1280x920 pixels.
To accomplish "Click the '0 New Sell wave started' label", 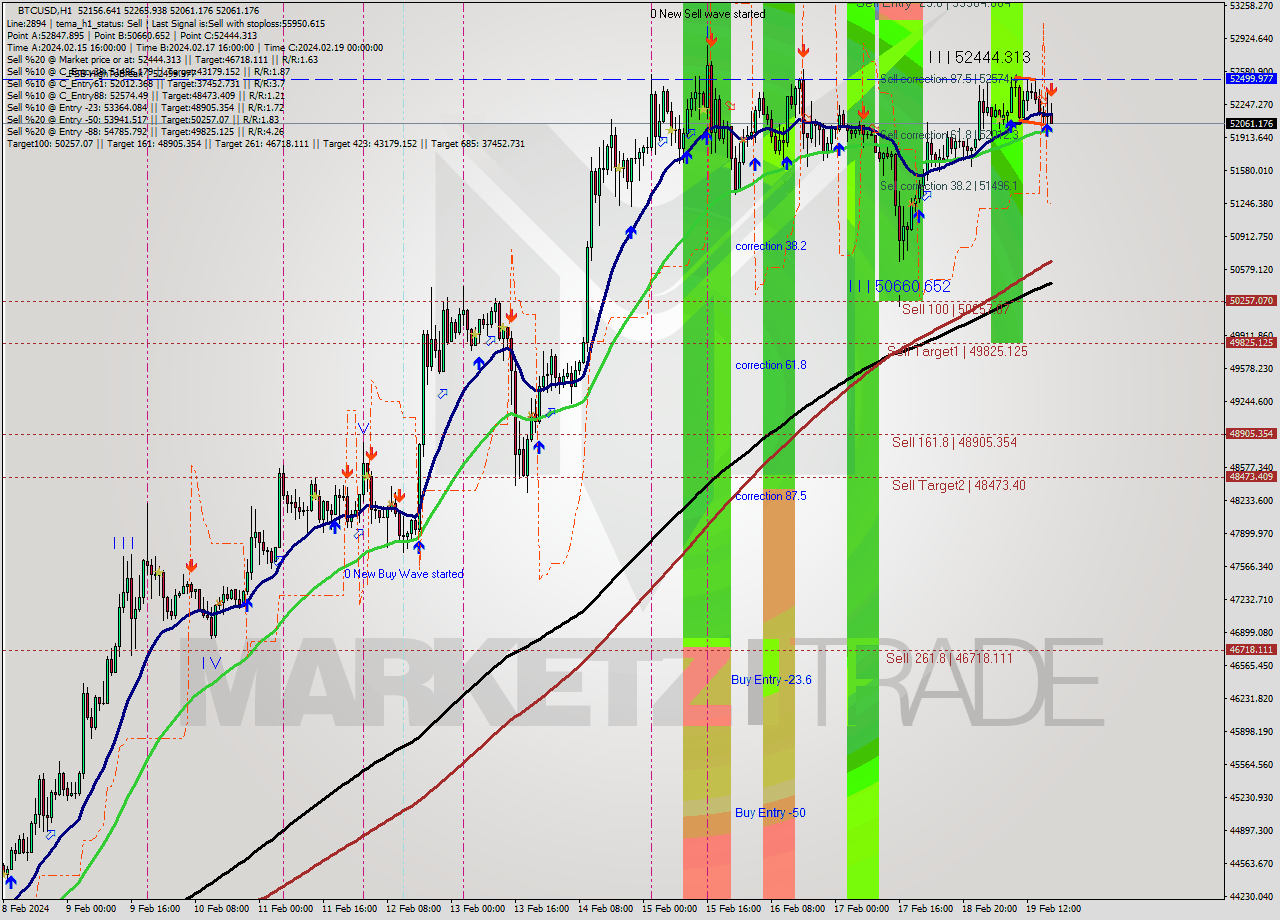I will coord(707,14).
